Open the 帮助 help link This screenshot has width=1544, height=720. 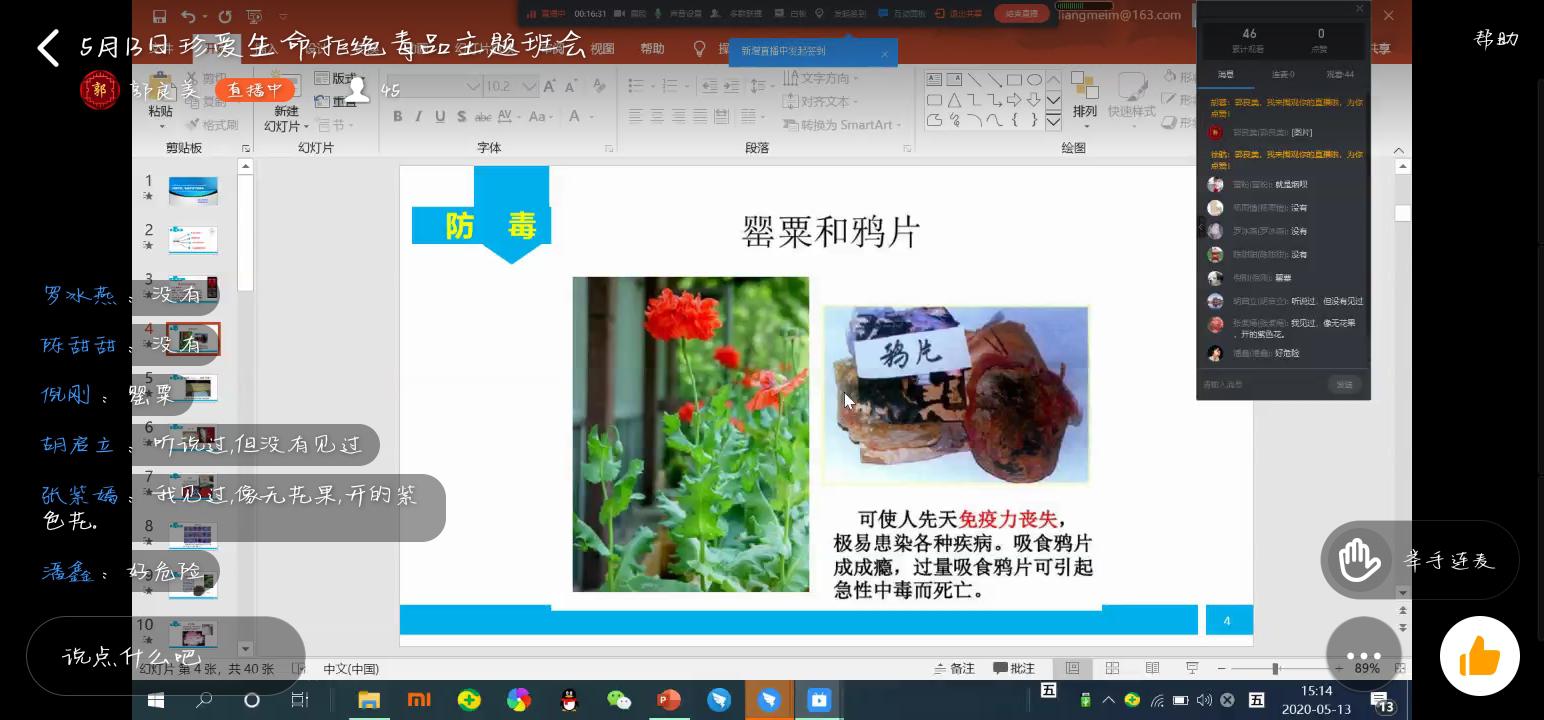click(1496, 38)
